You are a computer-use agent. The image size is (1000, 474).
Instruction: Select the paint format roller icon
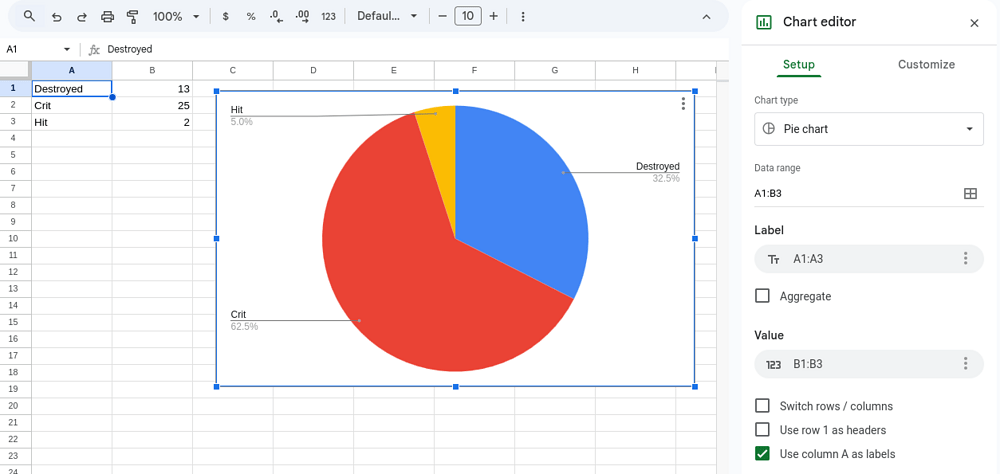[x=133, y=16]
